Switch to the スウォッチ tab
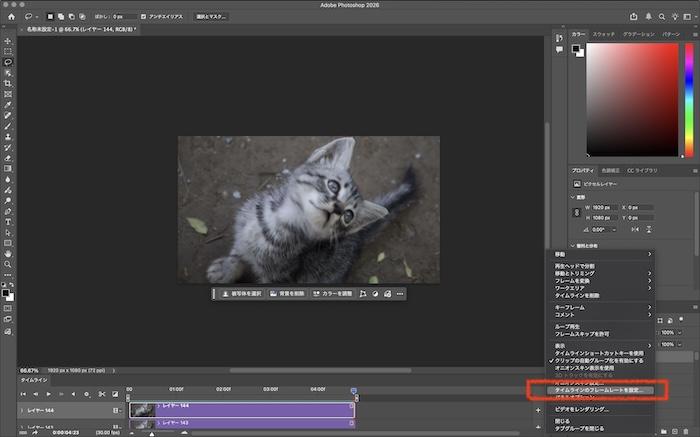This screenshot has height=437, width=700. 604,35
